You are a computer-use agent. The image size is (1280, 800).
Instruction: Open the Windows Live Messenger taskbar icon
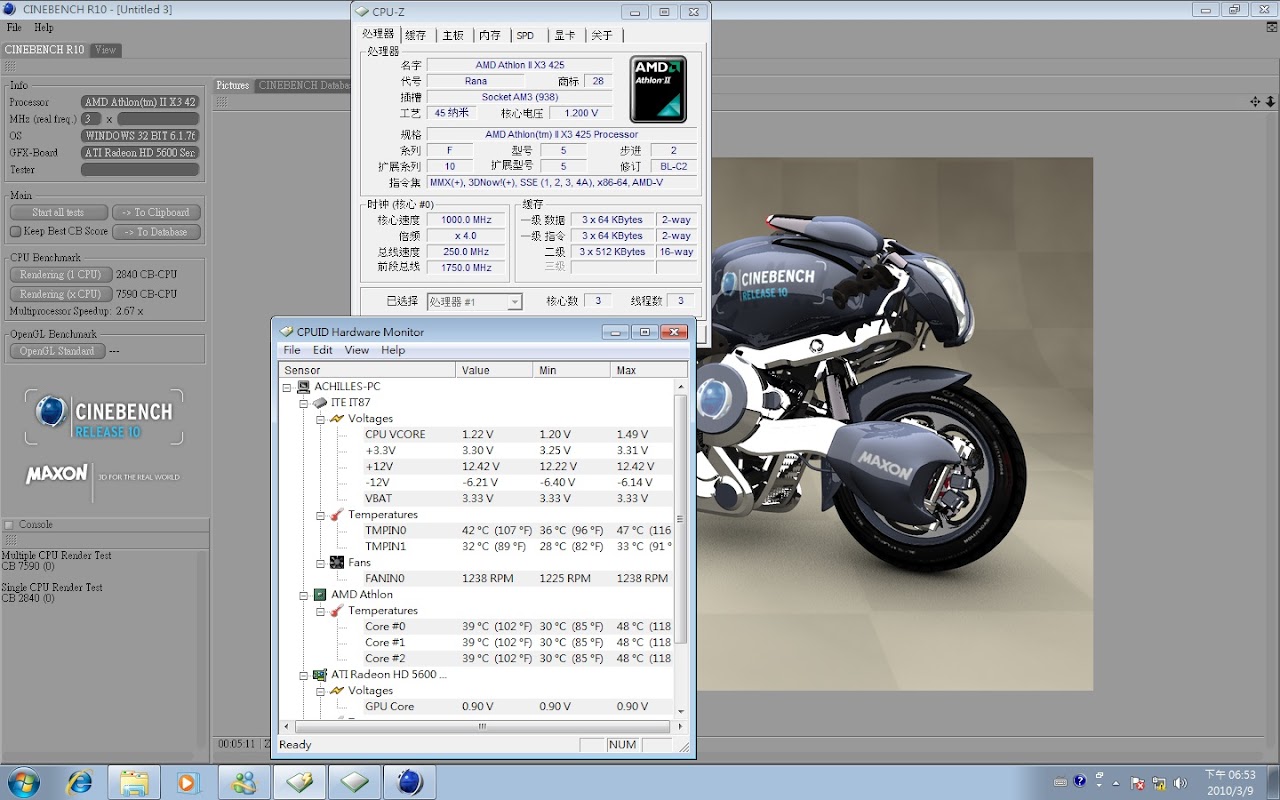coord(243,782)
